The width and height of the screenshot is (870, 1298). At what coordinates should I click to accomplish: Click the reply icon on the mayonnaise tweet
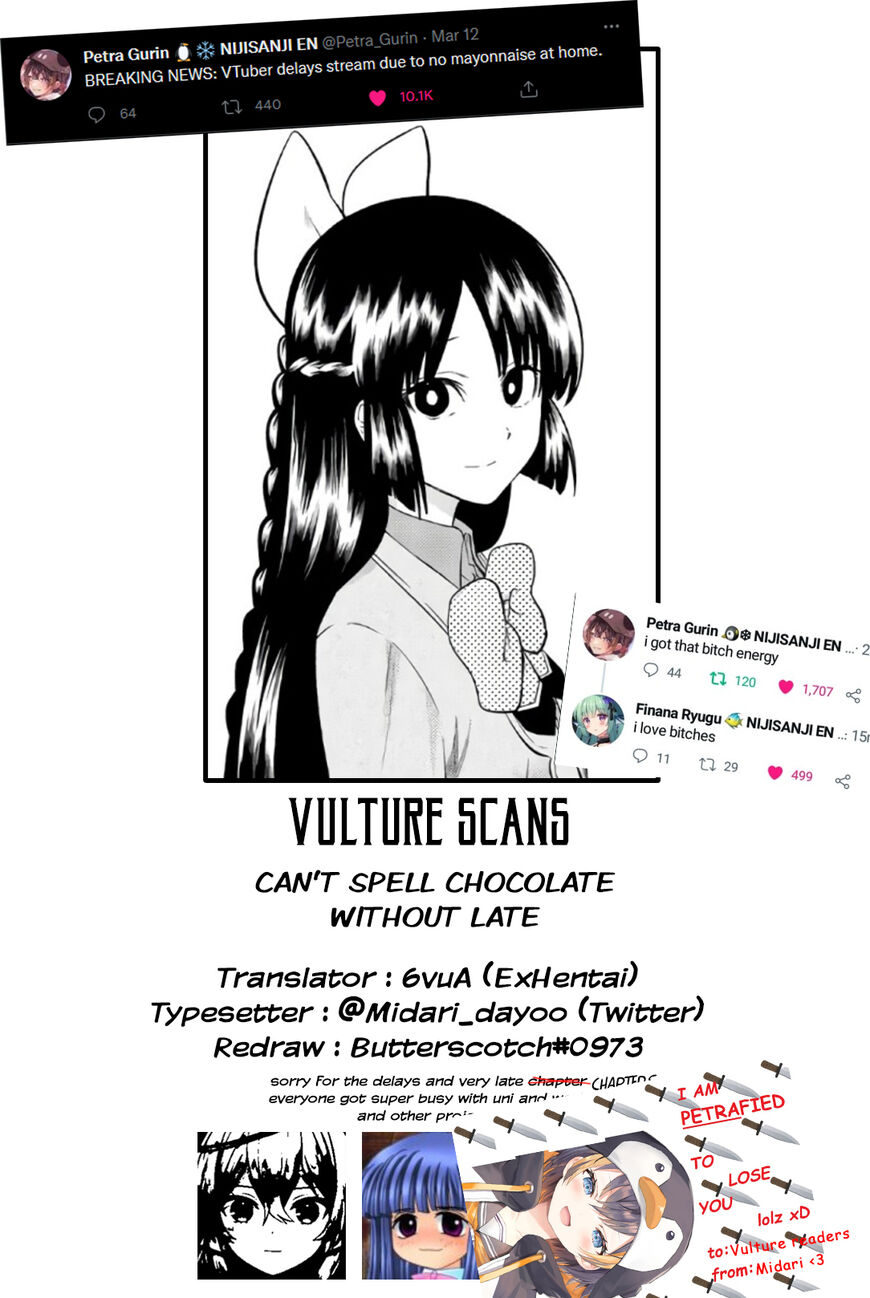pyautogui.click(x=97, y=114)
